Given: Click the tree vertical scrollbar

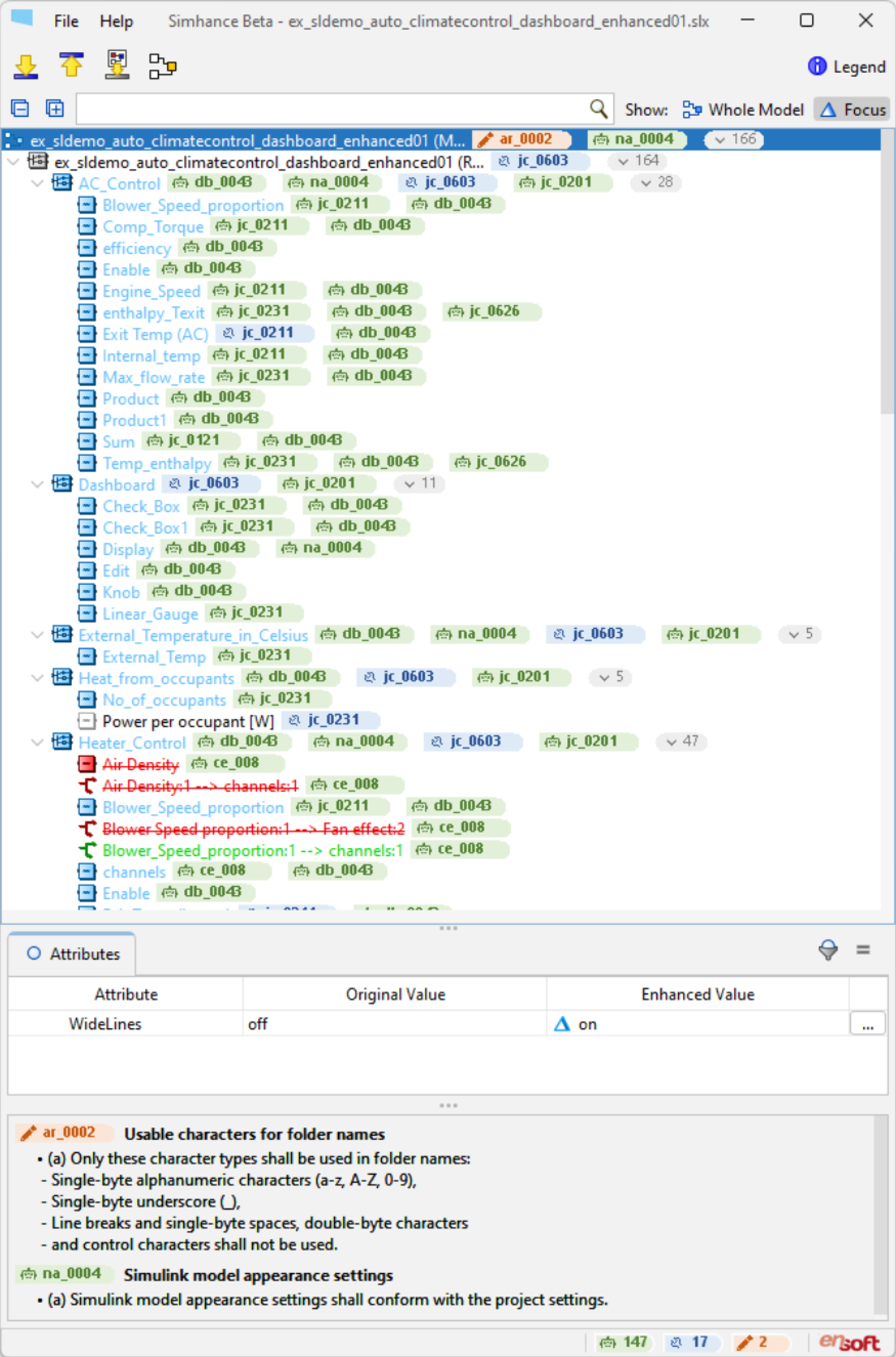Looking at the screenshot, I should 887,271.
